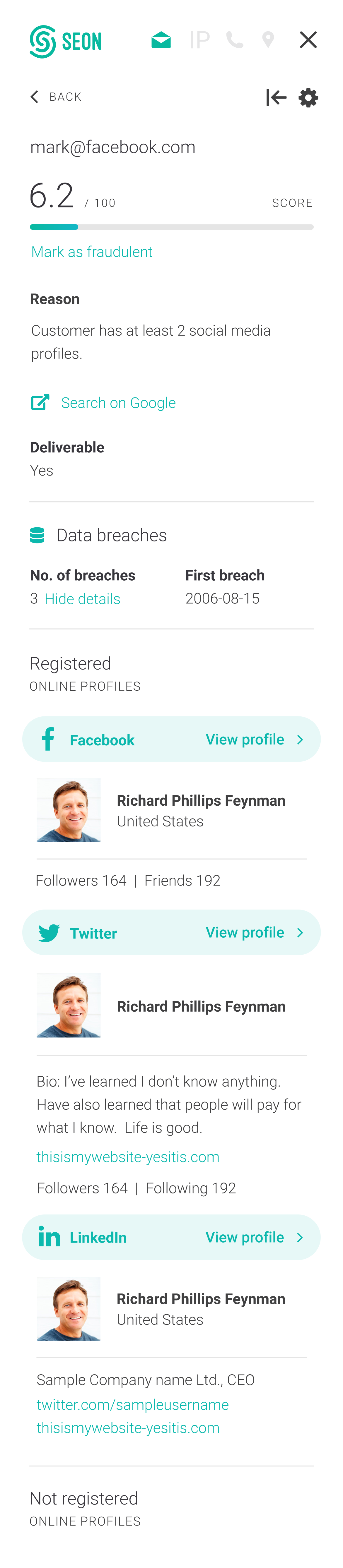Click the SEON logo
Screen dimensions: 343x1568
coord(65,41)
